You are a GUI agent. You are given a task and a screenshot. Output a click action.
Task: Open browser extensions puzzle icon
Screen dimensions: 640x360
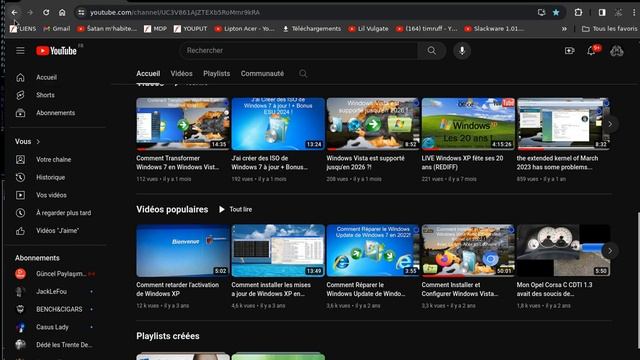(x=578, y=13)
